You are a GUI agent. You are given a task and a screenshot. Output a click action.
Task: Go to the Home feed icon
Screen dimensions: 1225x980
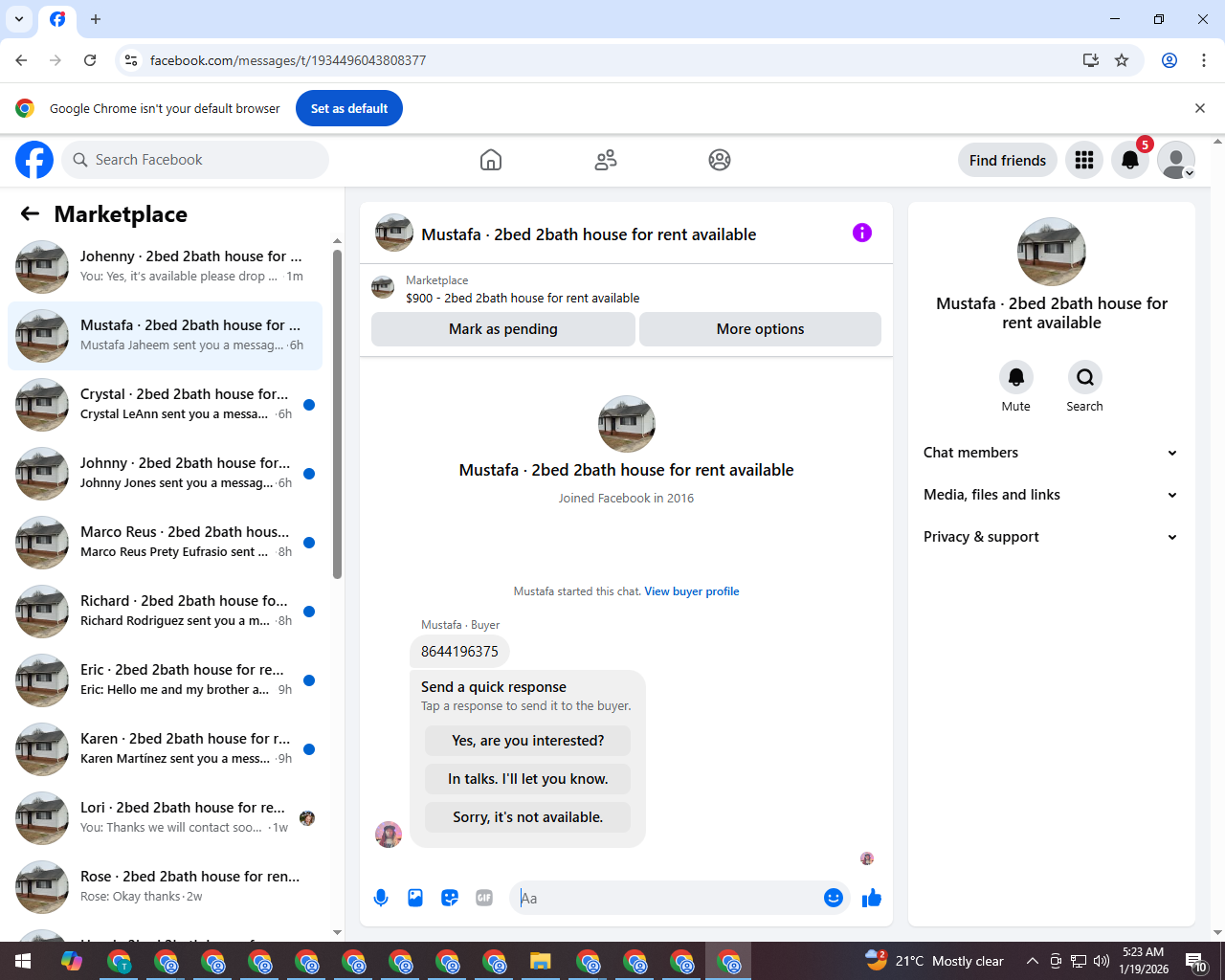(491, 160)
